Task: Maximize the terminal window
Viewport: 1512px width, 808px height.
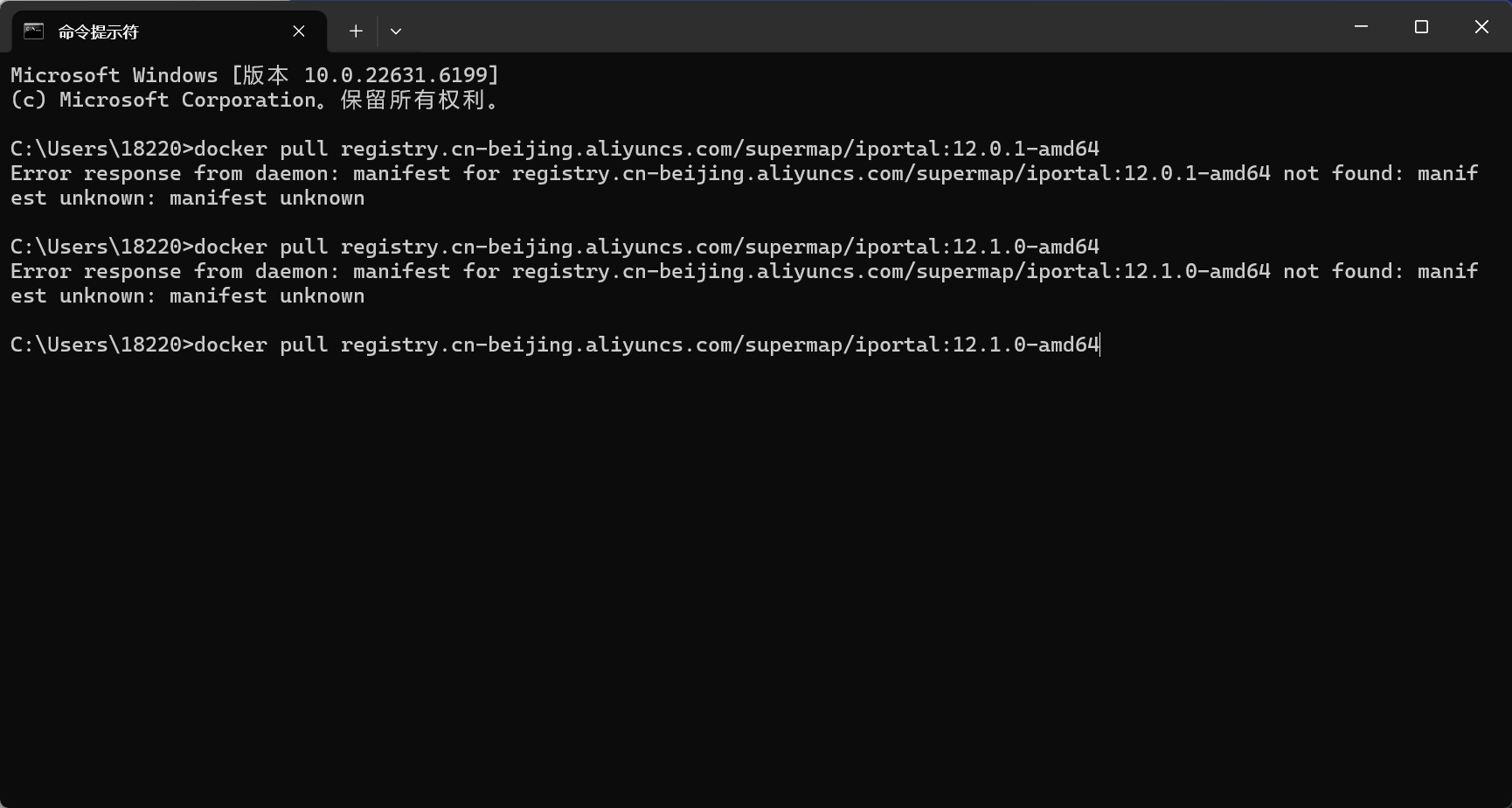Action: click(1421, 27)
